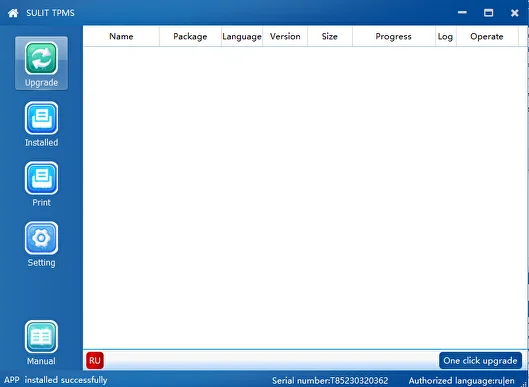This screenshot has width=529, height=387.
Task: Select the Log column header
Action: (445, 36)
